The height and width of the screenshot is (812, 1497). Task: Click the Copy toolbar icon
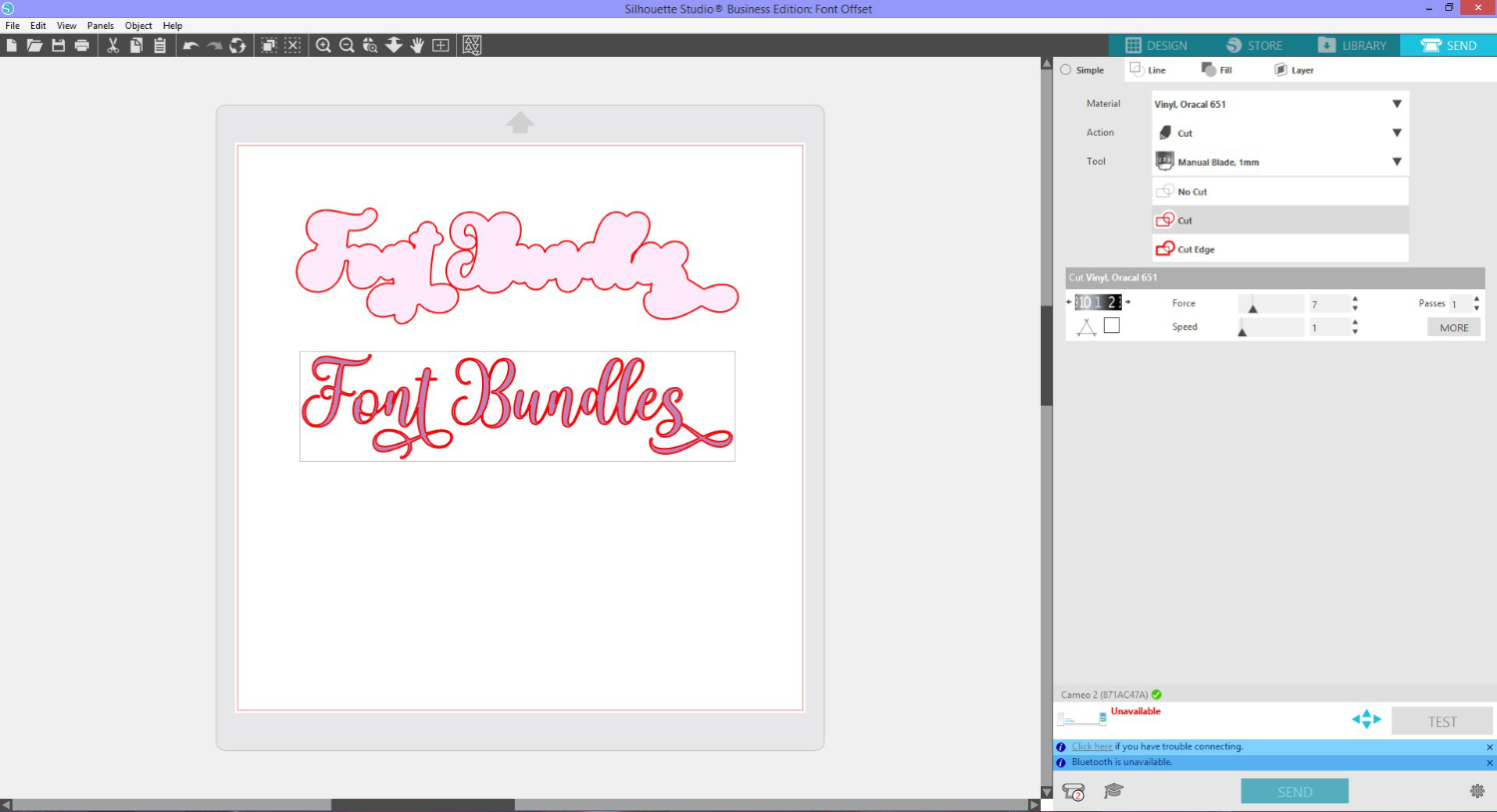click(x=136, y=45)
